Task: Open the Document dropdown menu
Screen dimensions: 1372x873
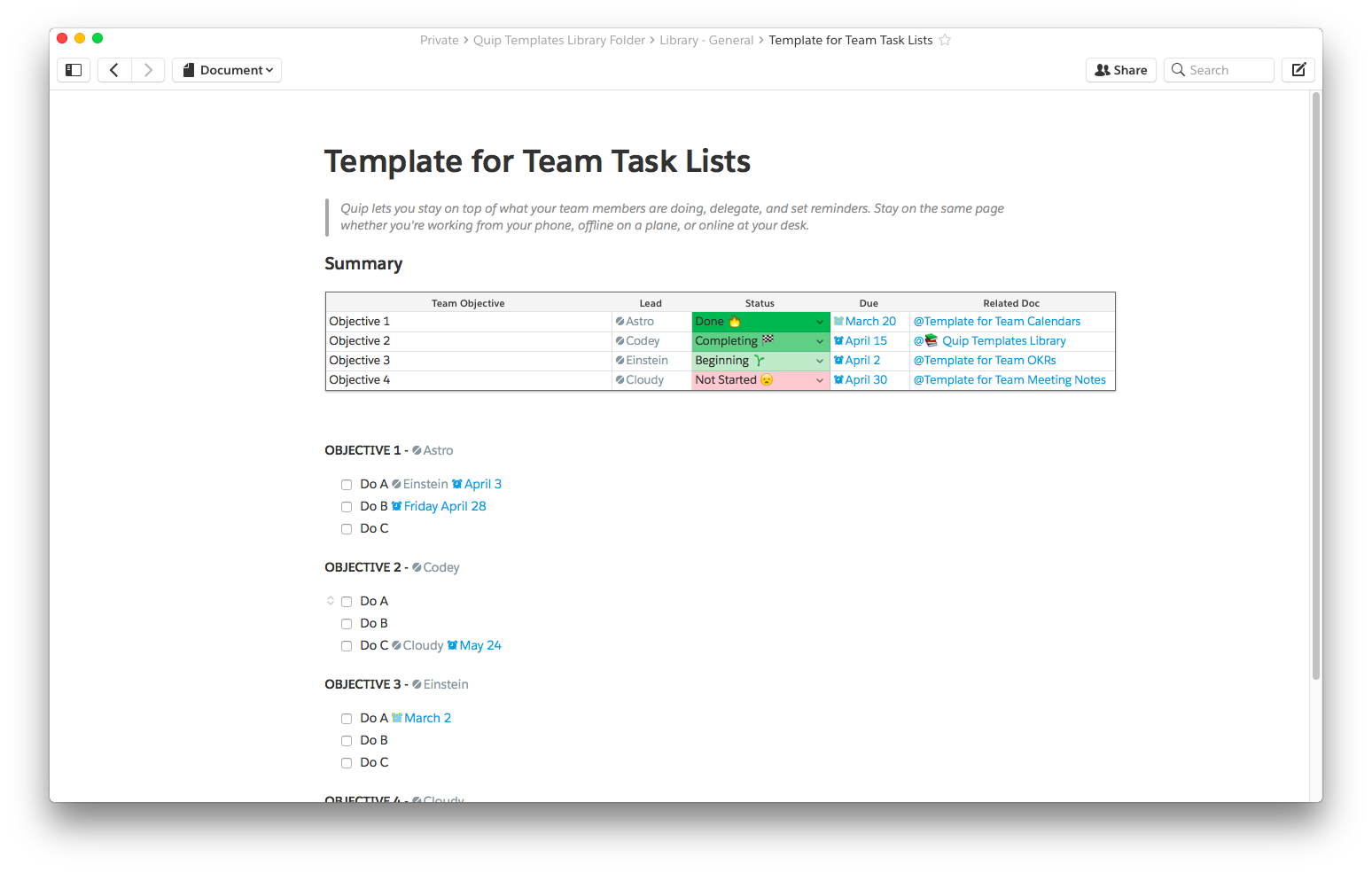Action: pos(227,70)
